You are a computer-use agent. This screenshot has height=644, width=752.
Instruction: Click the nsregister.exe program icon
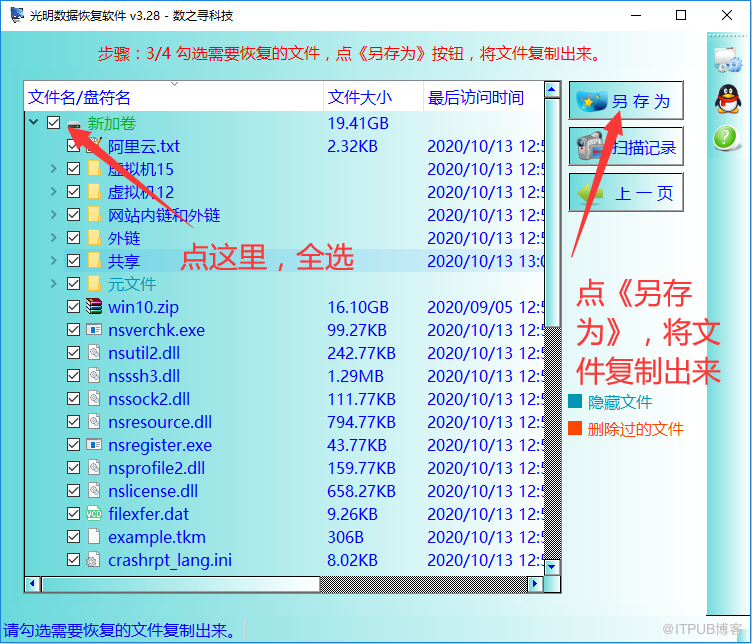[94, 445]
